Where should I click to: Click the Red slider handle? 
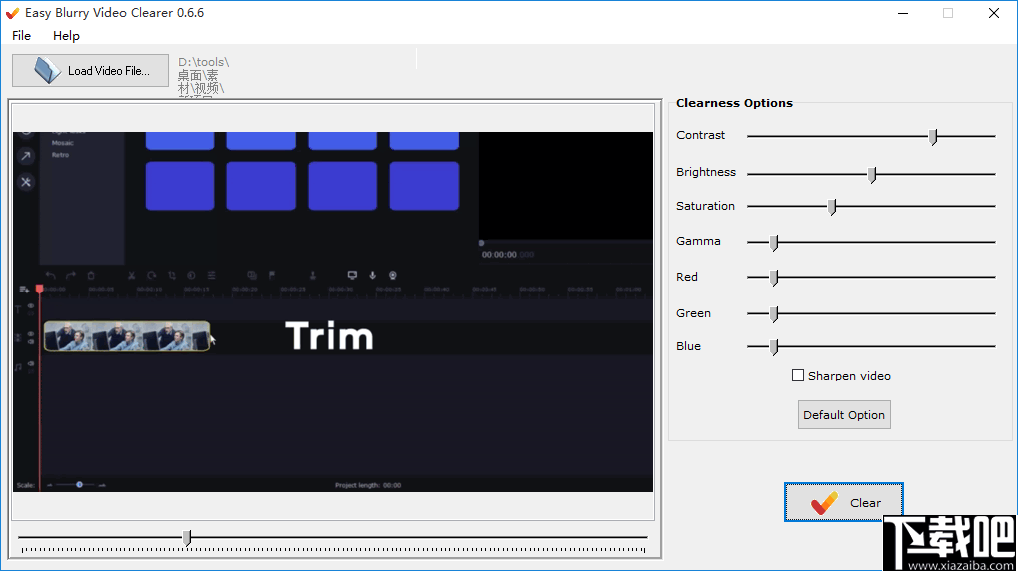tap(774, 278)
